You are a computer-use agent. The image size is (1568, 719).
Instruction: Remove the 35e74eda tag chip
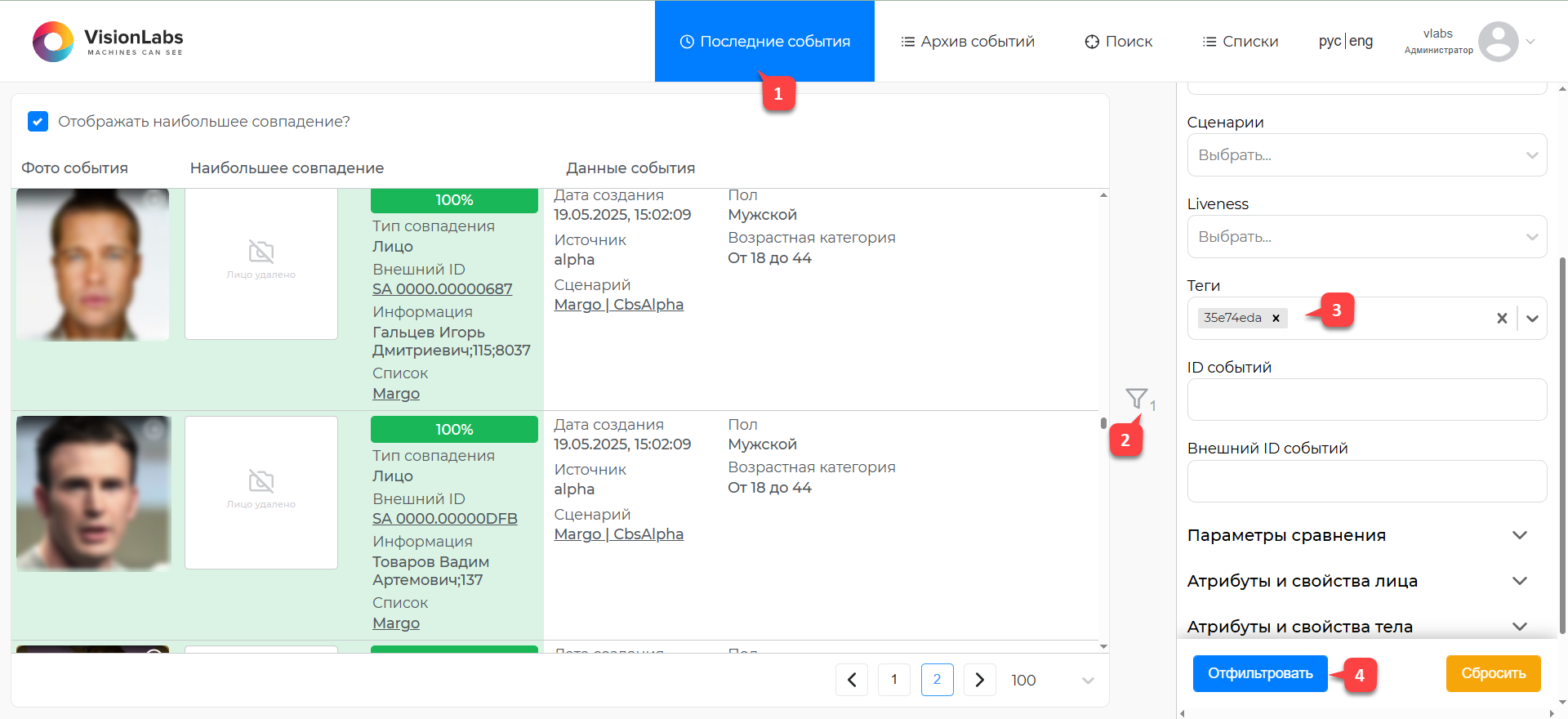click(x=1276, y=318)
